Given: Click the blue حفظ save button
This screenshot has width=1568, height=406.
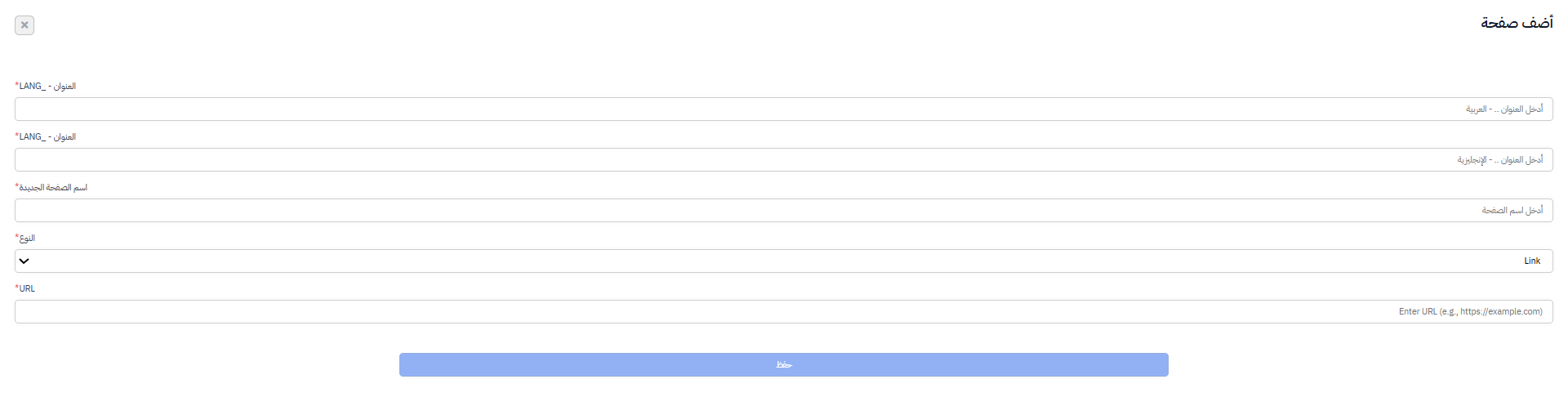Looking at the screenshot, I should pyautogui.click(x=784, y=364).
